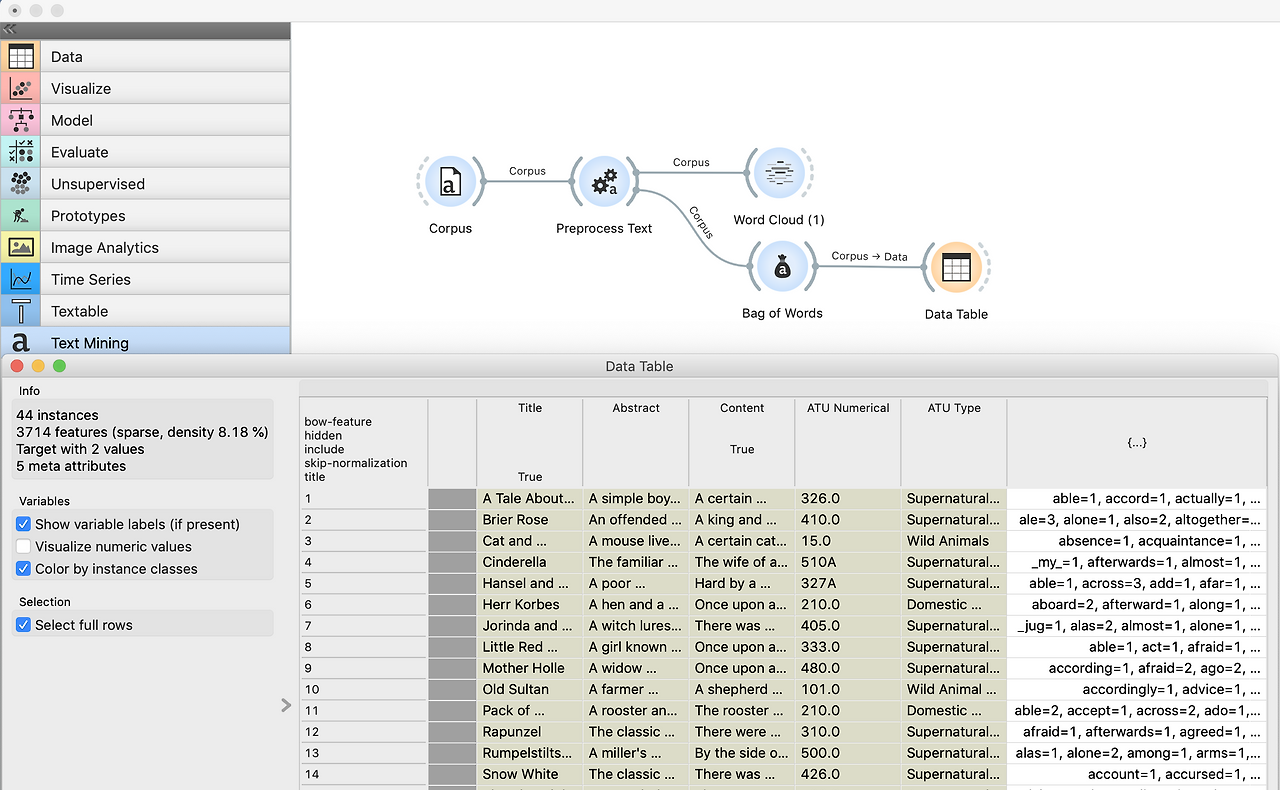Click the Image Analytics category icon
The image size is (1280, 790).
21,248
